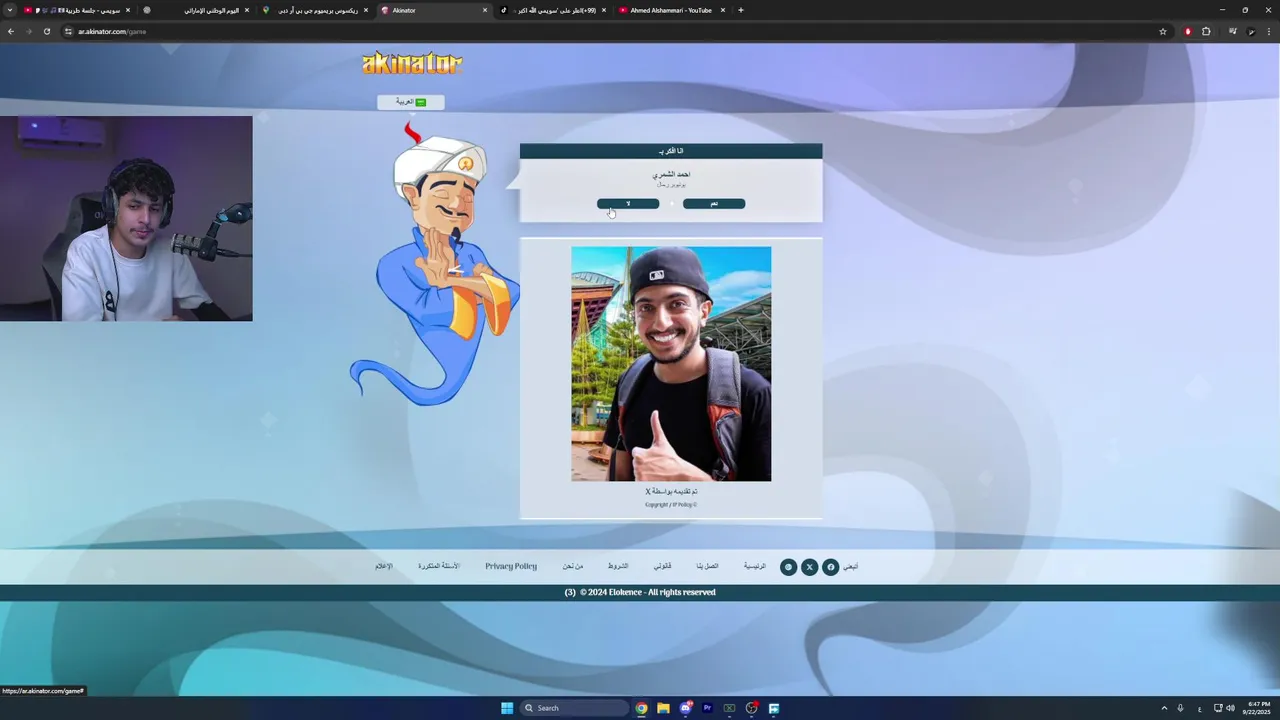Open the 'الإعلام' media footer link
Screen dimensions: 1280x720
[384, 566]
